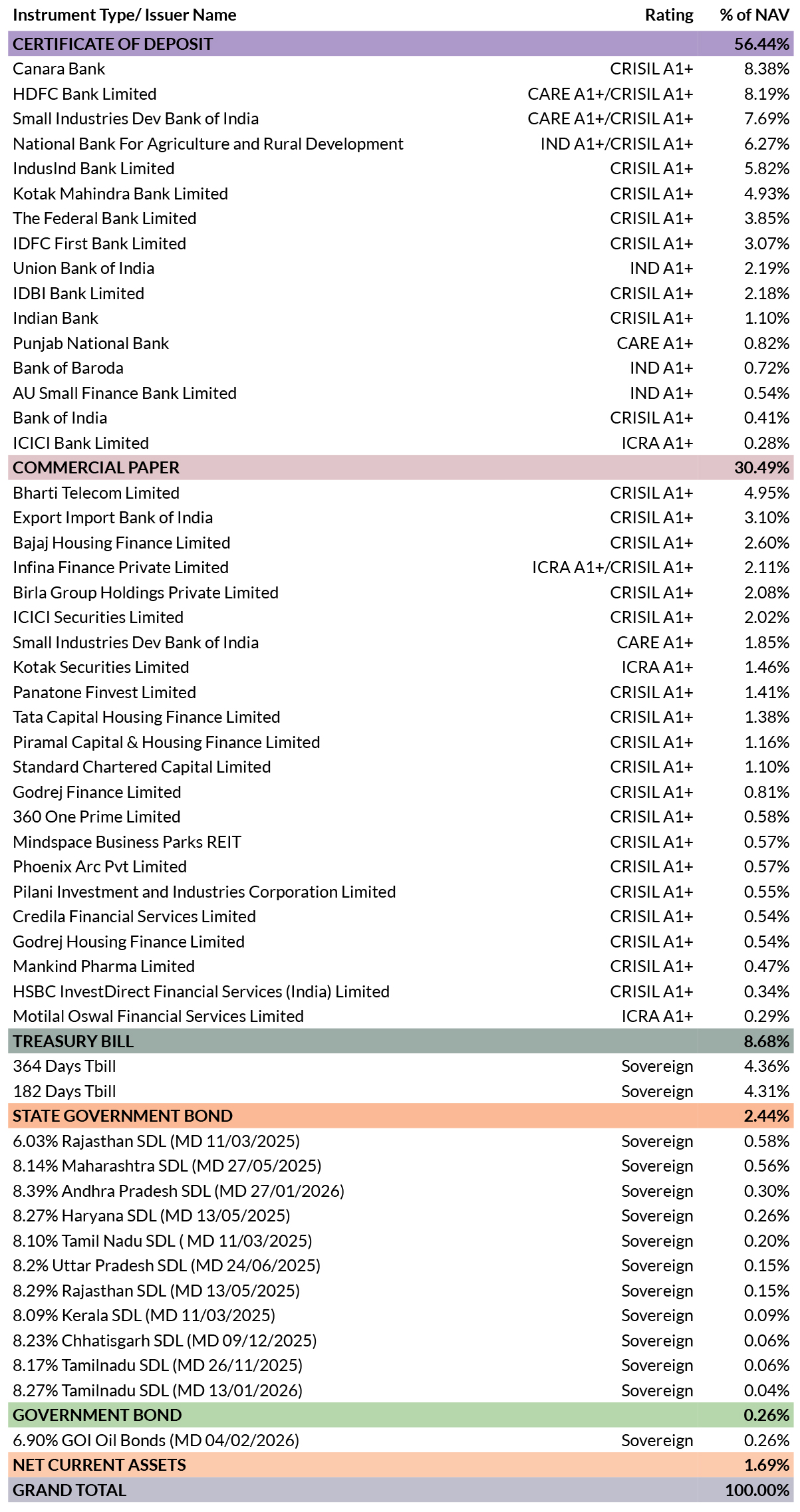Click the % of NAV column header
This screenshot has width=800, height=1512.
coord(755,15)
